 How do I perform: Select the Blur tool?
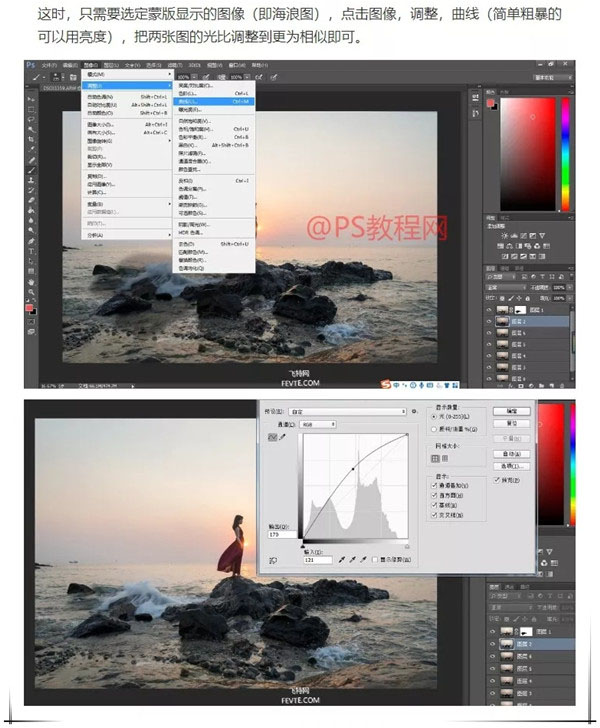click(31, 220)
